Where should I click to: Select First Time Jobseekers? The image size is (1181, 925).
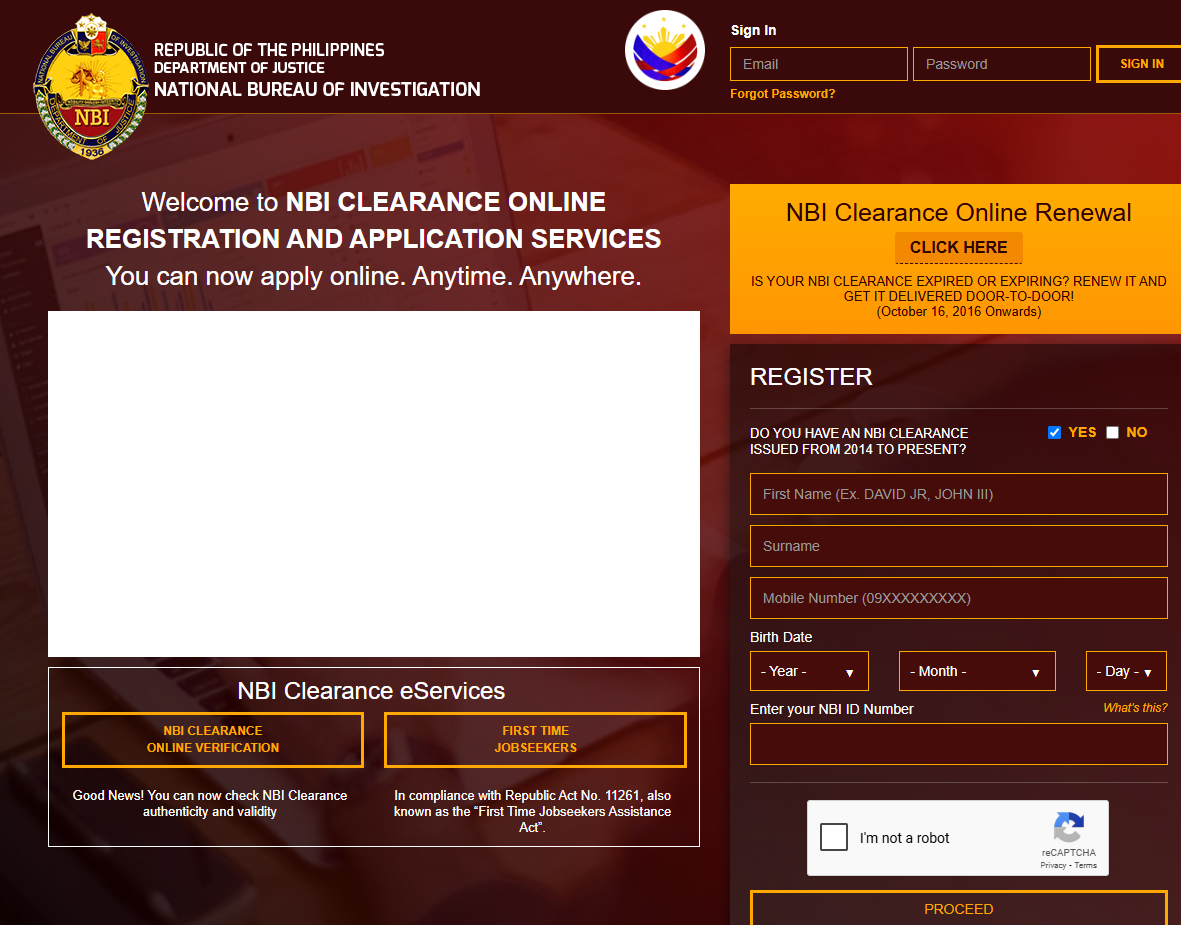click(x=535, y=740)
